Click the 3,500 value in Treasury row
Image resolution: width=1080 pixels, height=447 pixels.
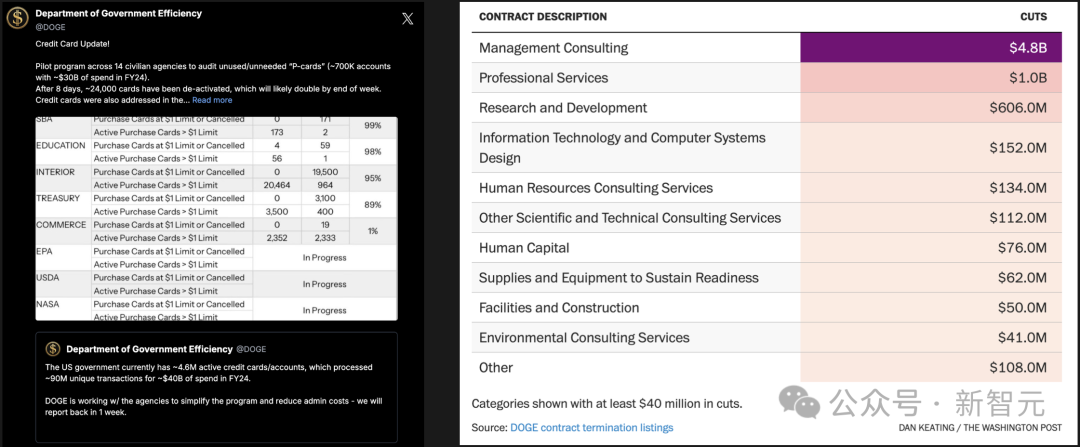[x=276, y=211]
